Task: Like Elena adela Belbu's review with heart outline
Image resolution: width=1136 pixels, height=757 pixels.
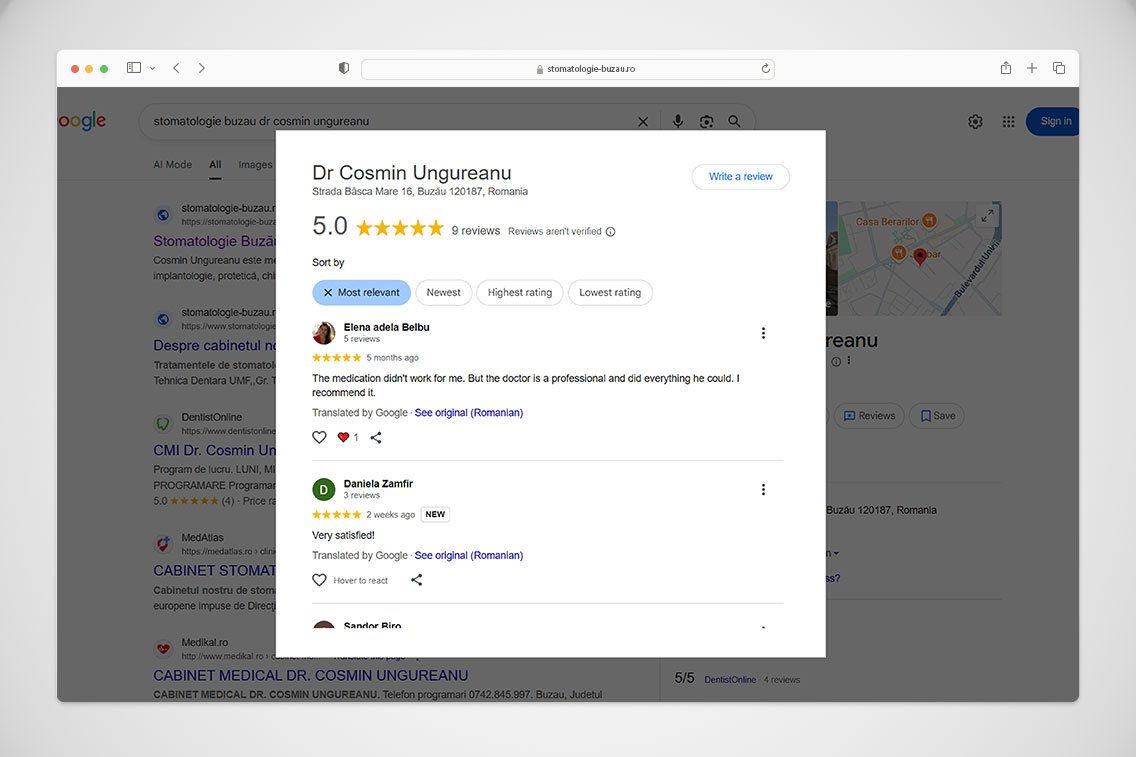Action: [319, 437]
